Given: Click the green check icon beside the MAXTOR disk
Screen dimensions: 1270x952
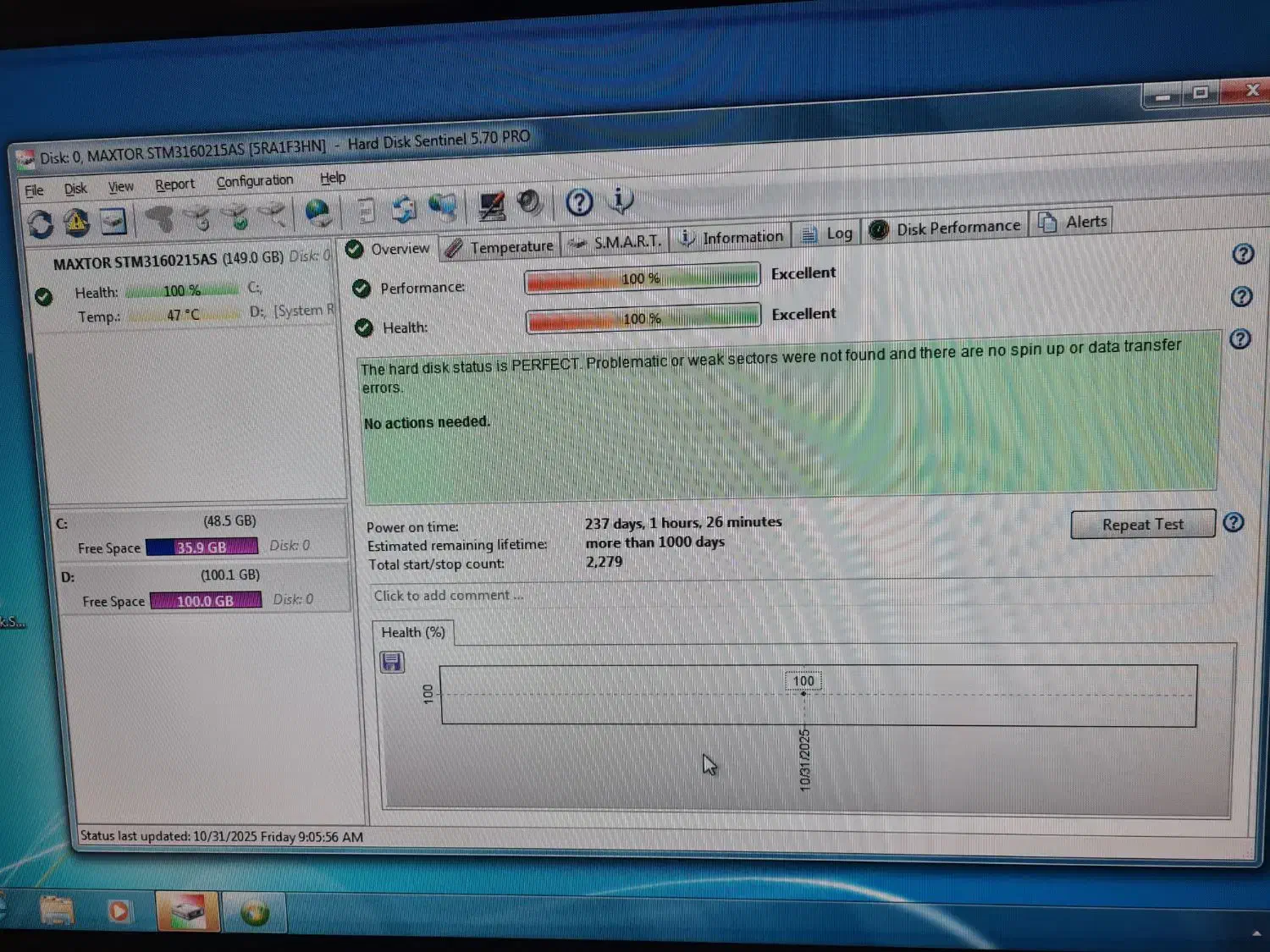Looking at the screenshot, I should coord(43,296).
